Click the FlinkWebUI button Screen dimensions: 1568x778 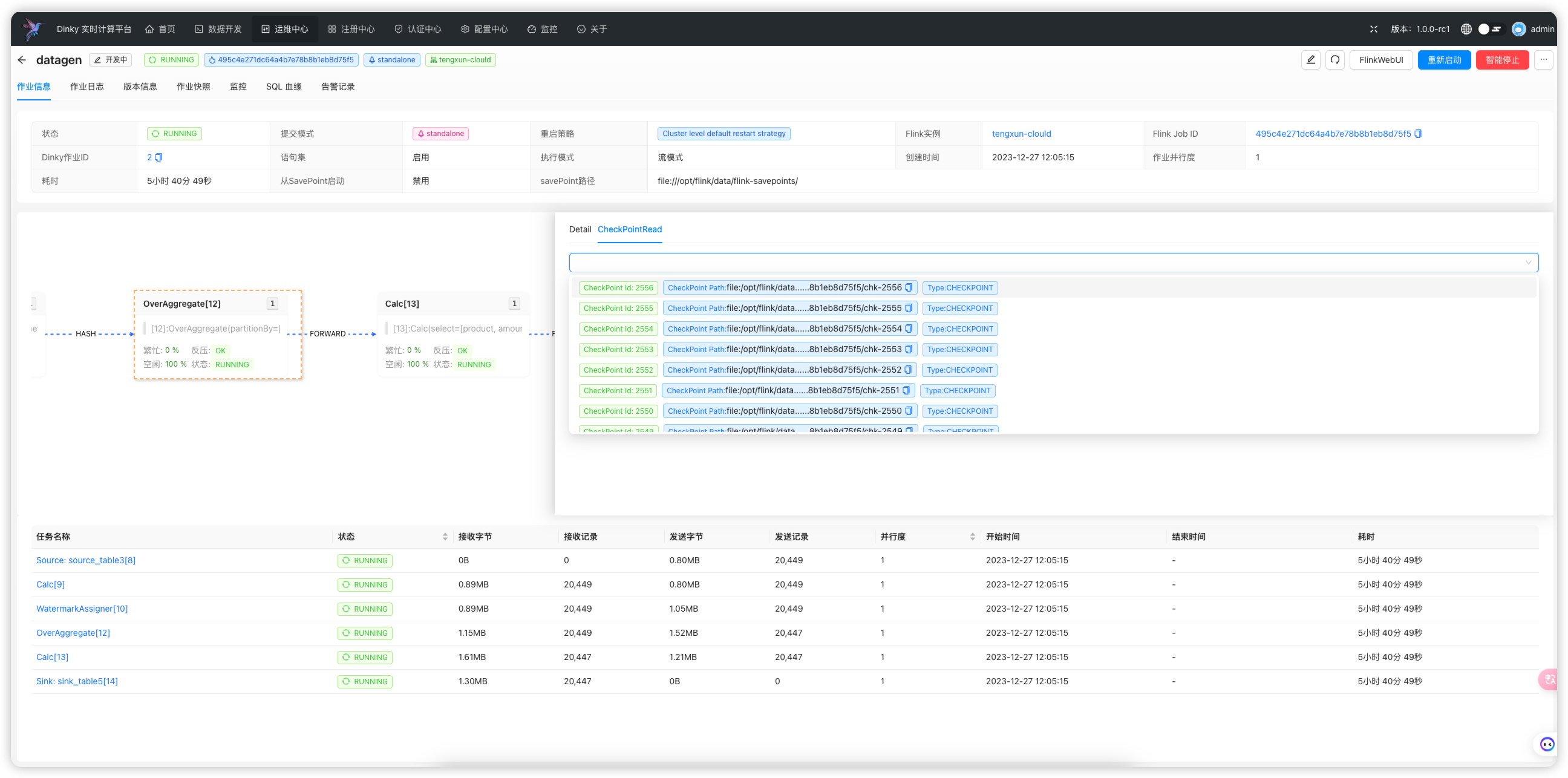click(x=1381, y=60)
